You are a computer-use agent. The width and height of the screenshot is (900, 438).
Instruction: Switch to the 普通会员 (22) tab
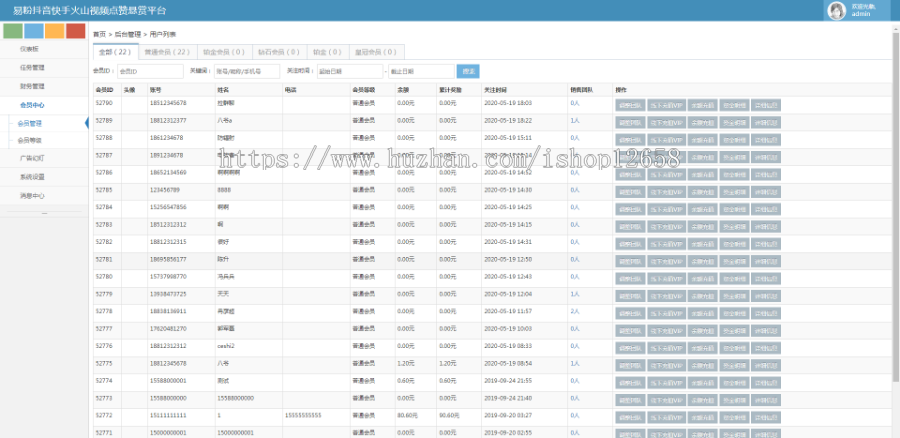(x=167, y=50)
